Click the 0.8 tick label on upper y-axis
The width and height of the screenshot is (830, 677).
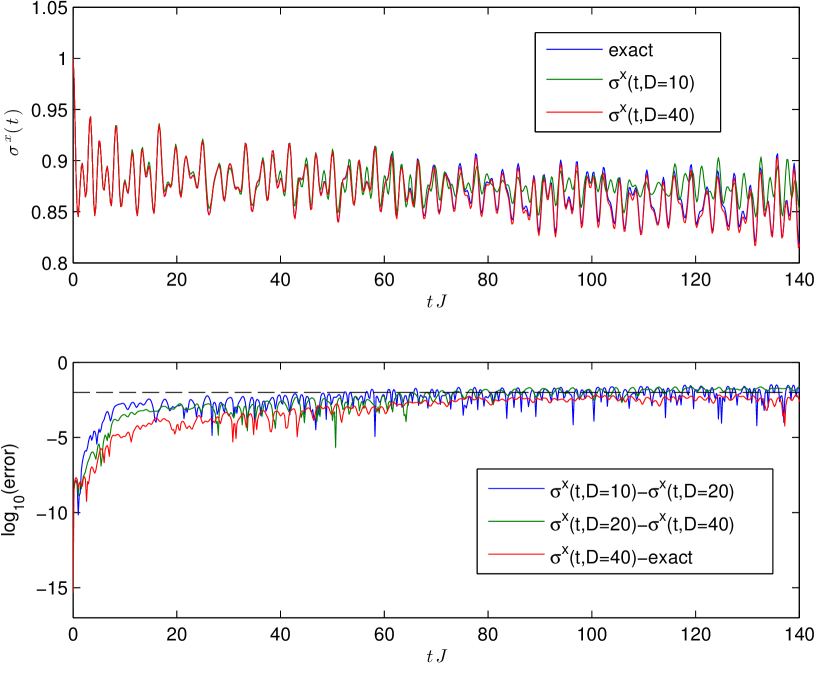55,263
